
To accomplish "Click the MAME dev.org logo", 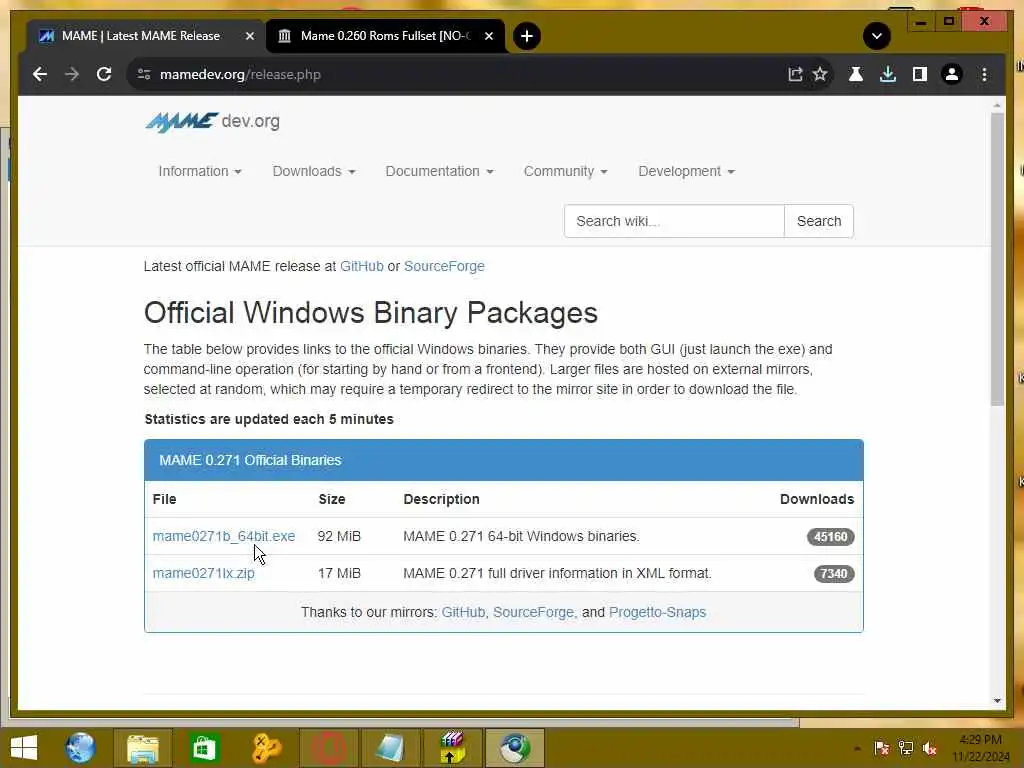I will pyautogui.click(x=212, y=121).
